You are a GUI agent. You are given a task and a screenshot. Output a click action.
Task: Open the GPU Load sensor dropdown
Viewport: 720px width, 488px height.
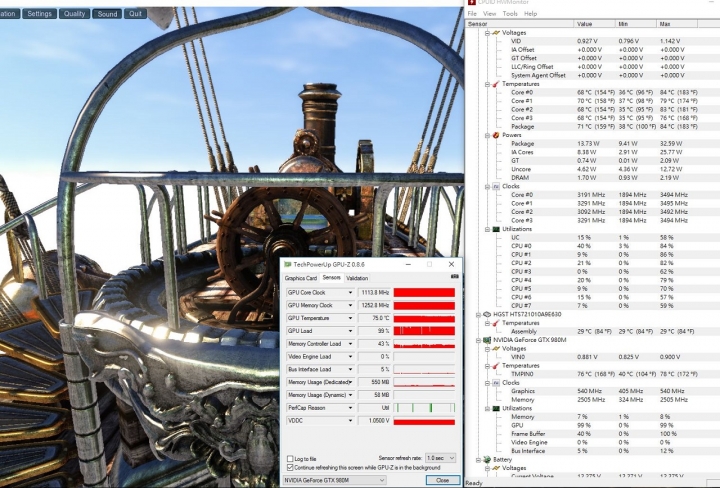[350, 331]
